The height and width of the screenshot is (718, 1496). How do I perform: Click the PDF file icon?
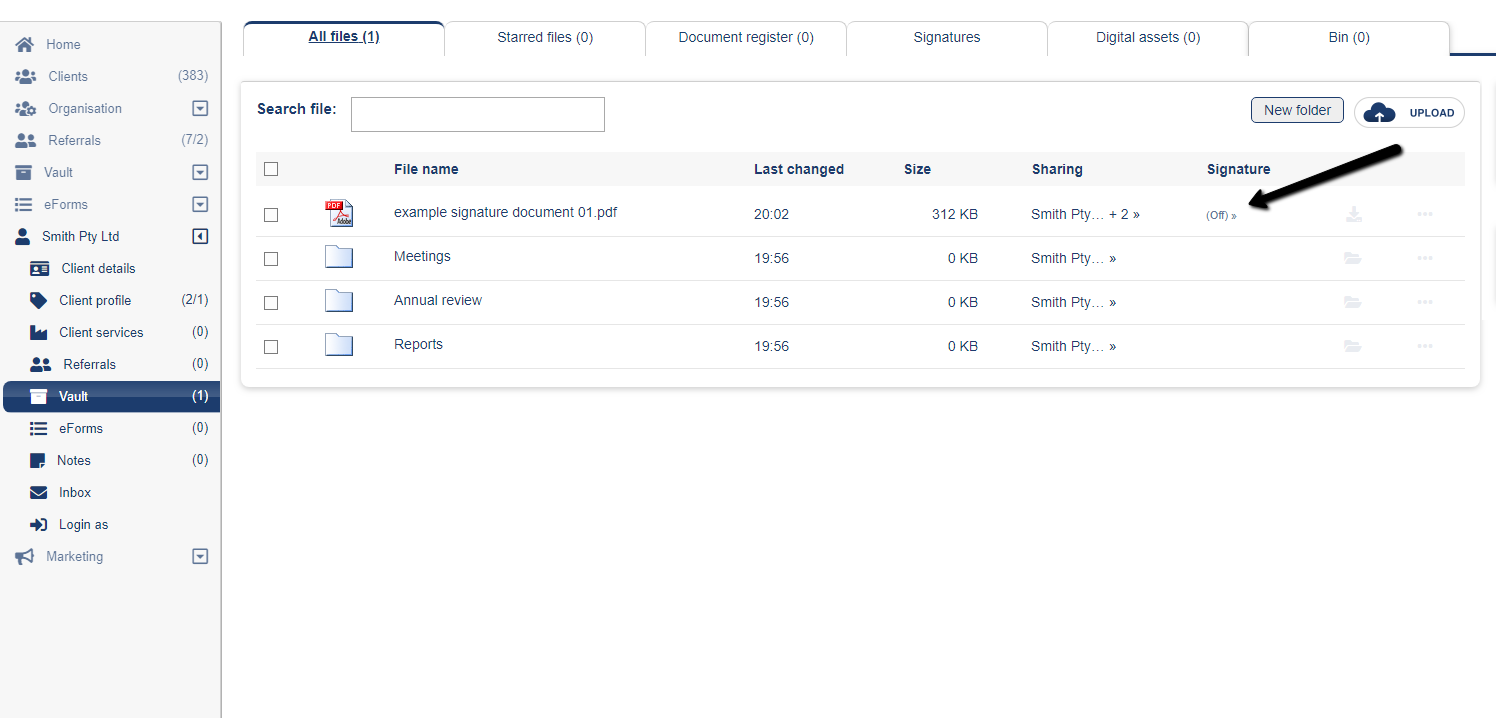[339, 213]
